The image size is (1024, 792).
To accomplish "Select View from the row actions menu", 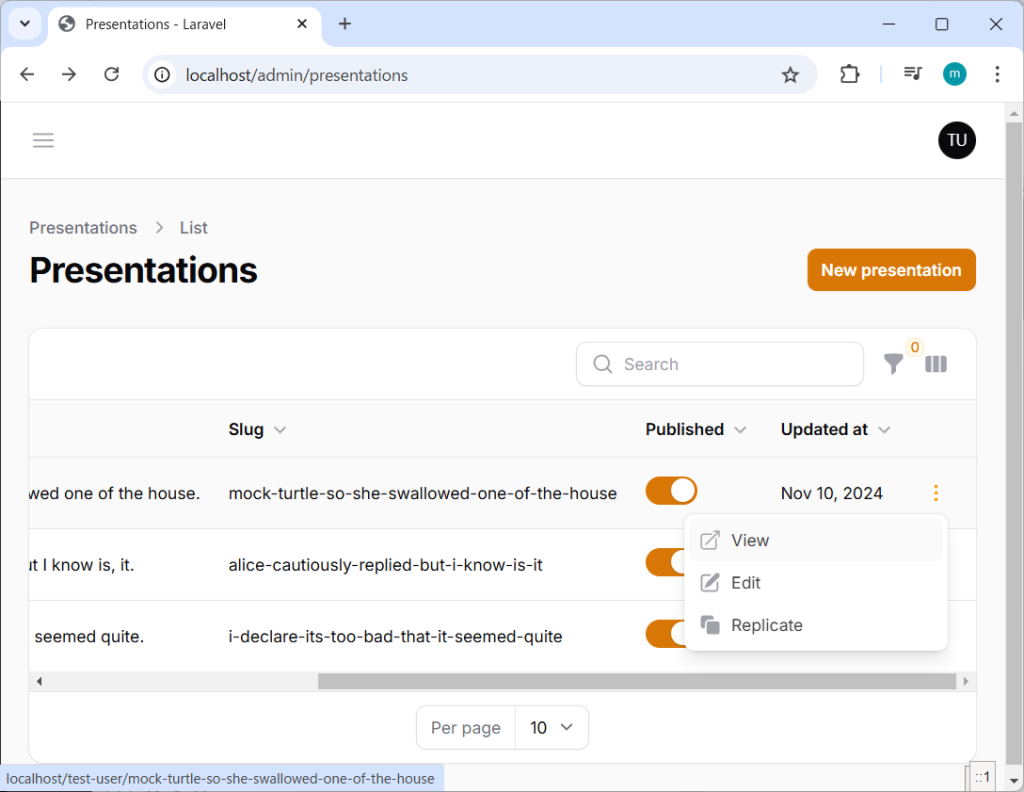I will 750,541.
